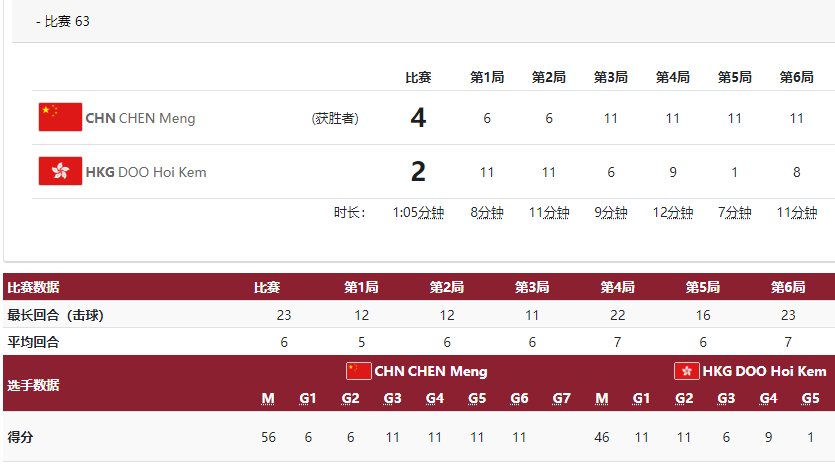This screenshot has height=470, width=835.
Task: Click the 7分钟 fifth game duration
Action: (x=734, y=213)
